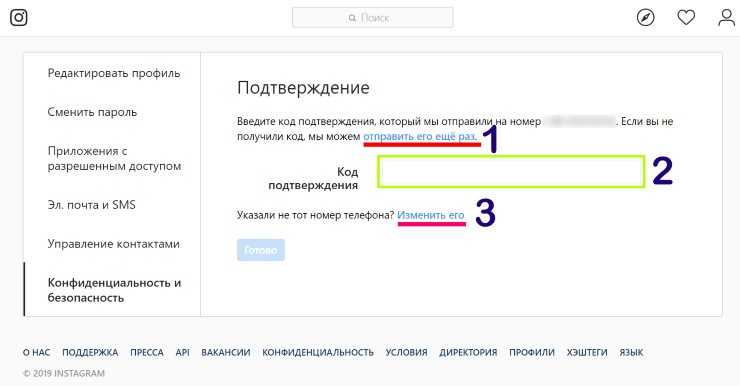Viewport: 740px width, 386px height.
Task: Open Управление контактами section
Action: click(x=114, y=244)
